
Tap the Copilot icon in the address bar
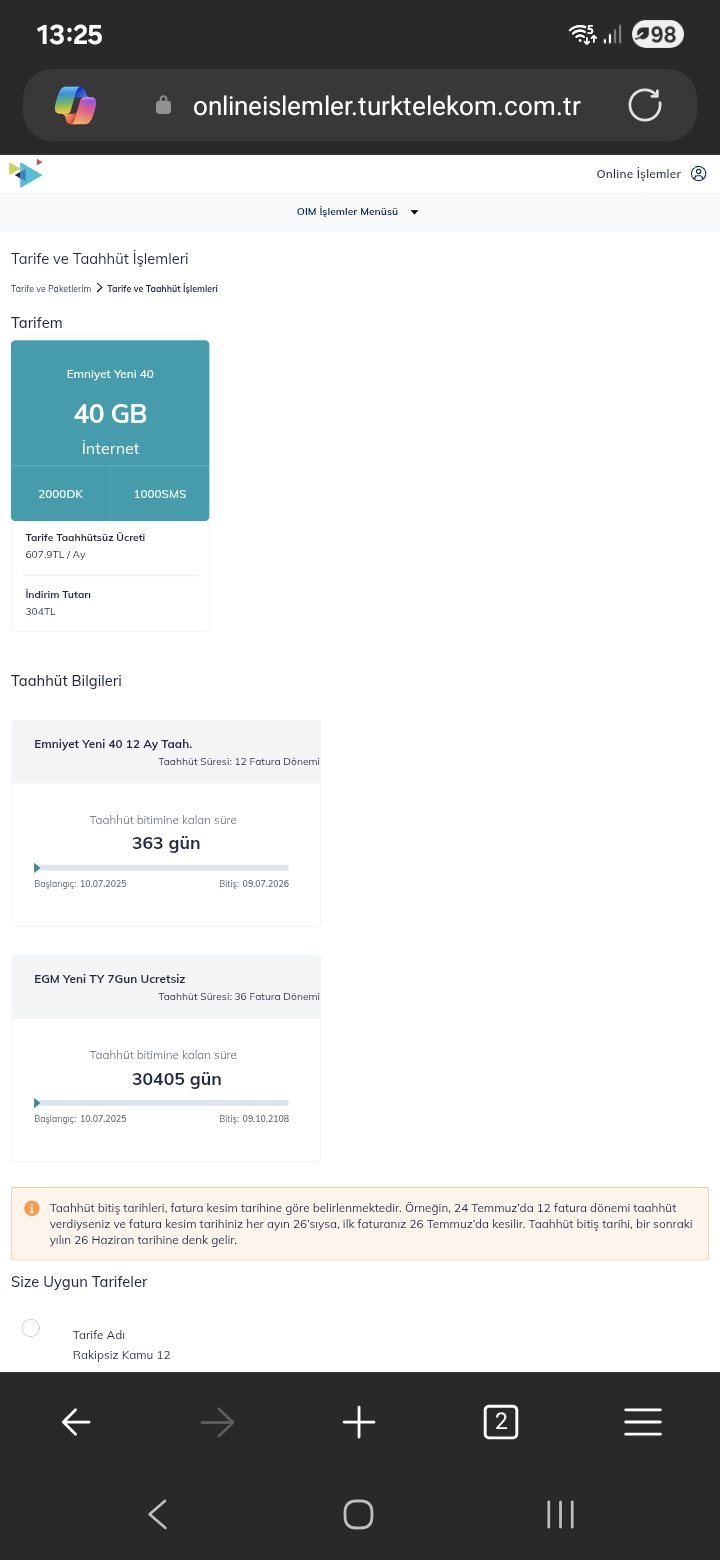tap(75, 105)
